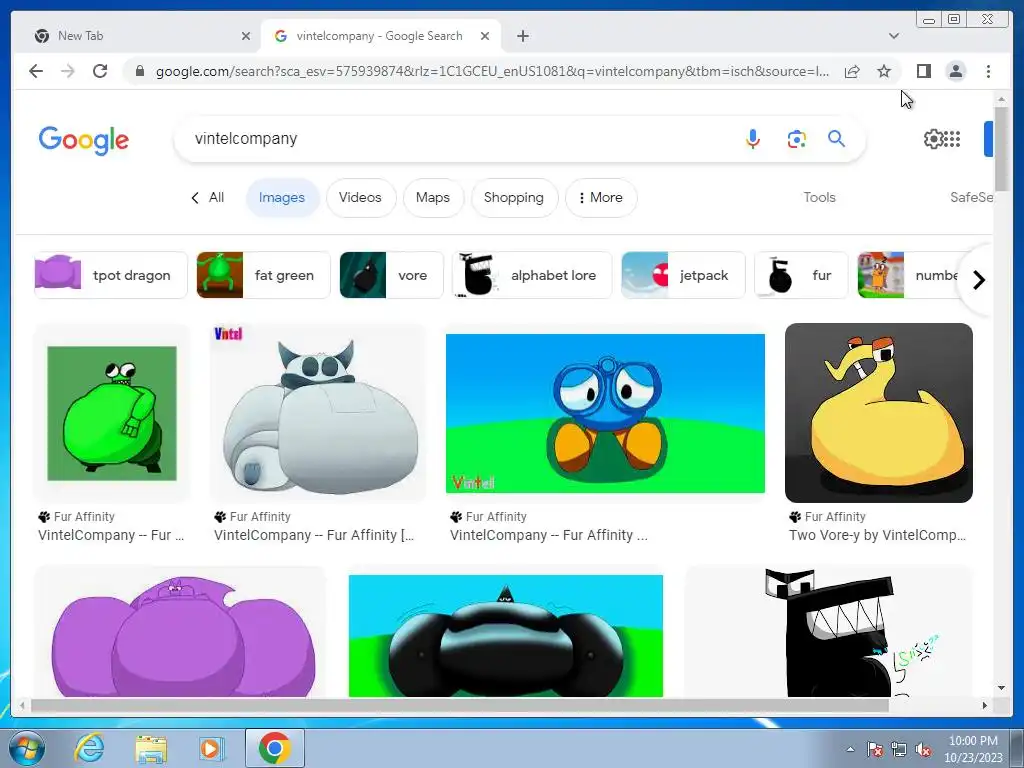This screenshot has width=1024, height=768.
Task: Click the site lock icon in address bar
Action: coord(140,71)
